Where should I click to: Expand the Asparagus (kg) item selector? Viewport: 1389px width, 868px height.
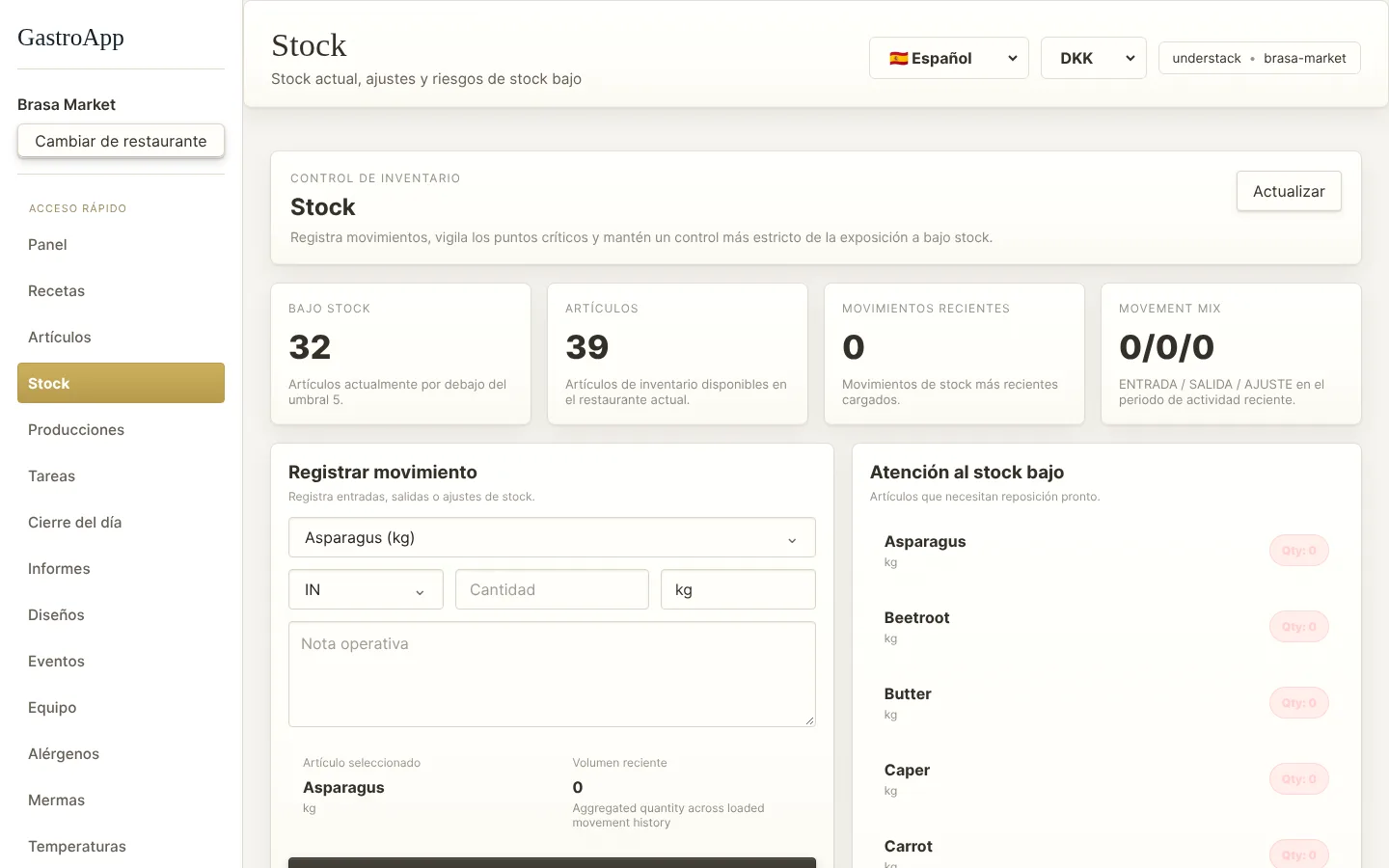pyautogui.click(x=552, y=537)
